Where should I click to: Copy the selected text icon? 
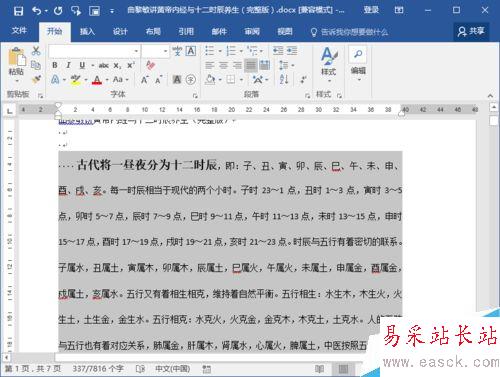pyautogui.click(x=36, y=65)
